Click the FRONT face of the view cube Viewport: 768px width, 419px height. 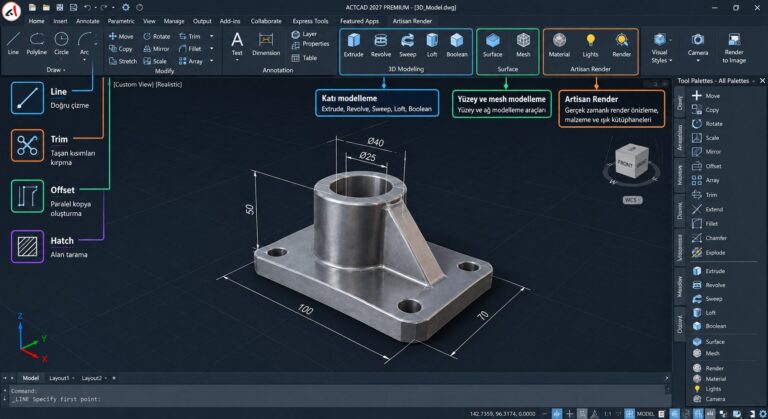click(625, 163)
